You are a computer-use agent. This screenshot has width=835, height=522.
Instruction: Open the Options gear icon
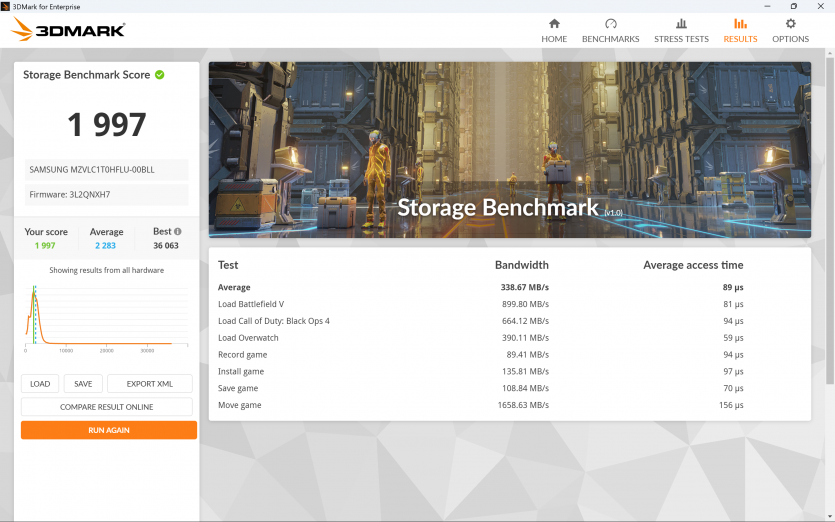click(x=790, y=24)
